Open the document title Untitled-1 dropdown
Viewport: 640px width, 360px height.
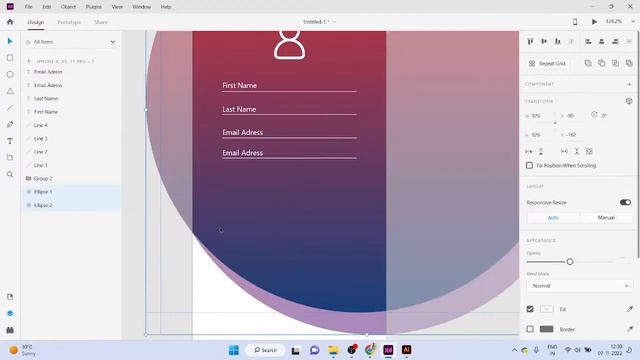pyautogui.click(x=334, y=22)
